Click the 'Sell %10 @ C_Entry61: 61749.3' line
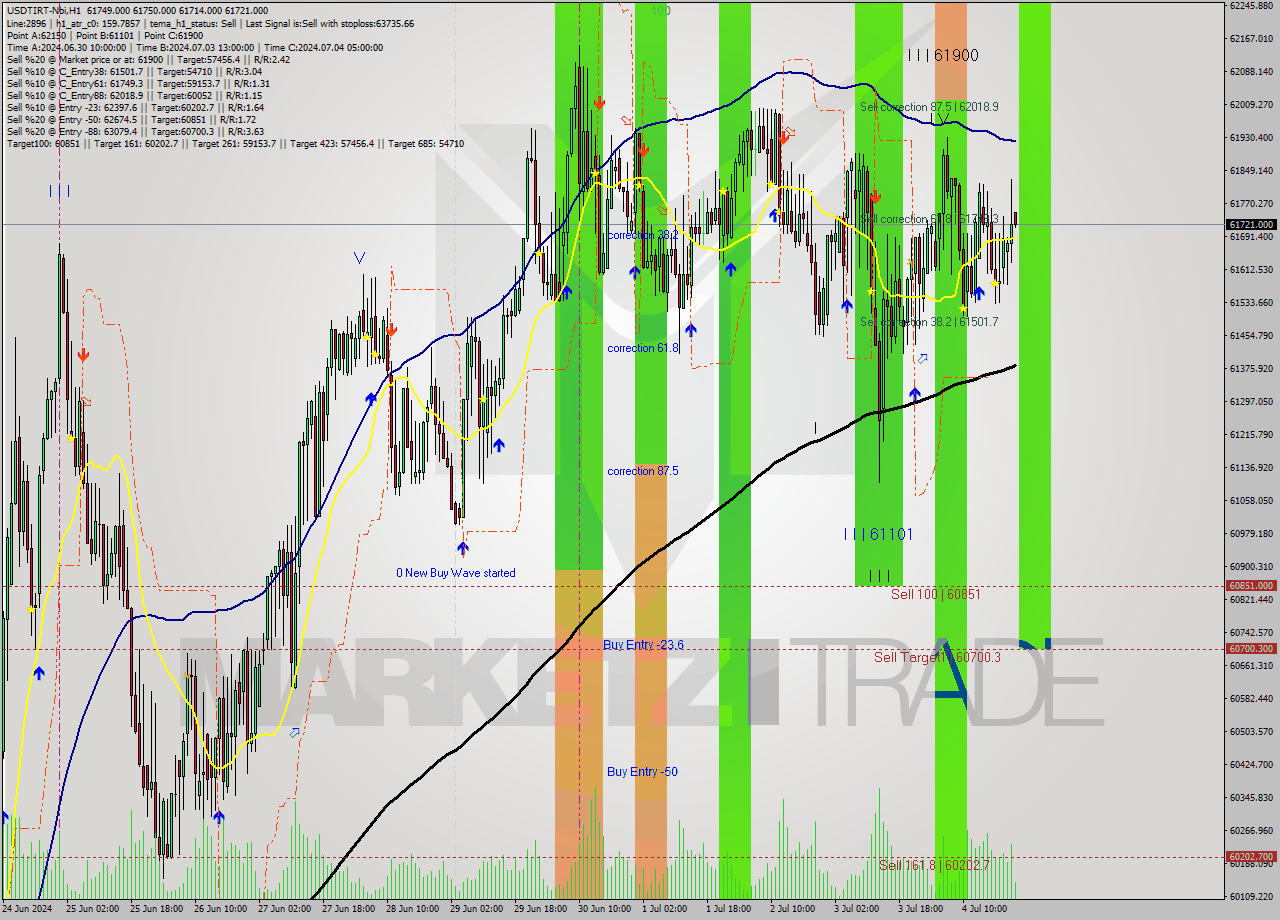The image size is (1280, 920). pyautogui.click(x=138, y=83)
